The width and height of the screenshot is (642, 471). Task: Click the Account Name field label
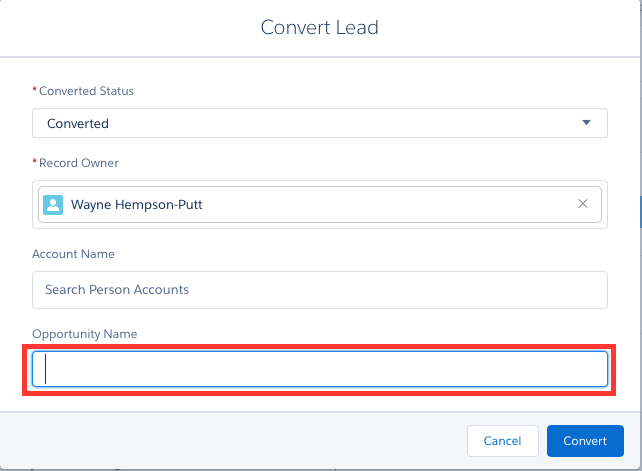[x=73, y=254]
